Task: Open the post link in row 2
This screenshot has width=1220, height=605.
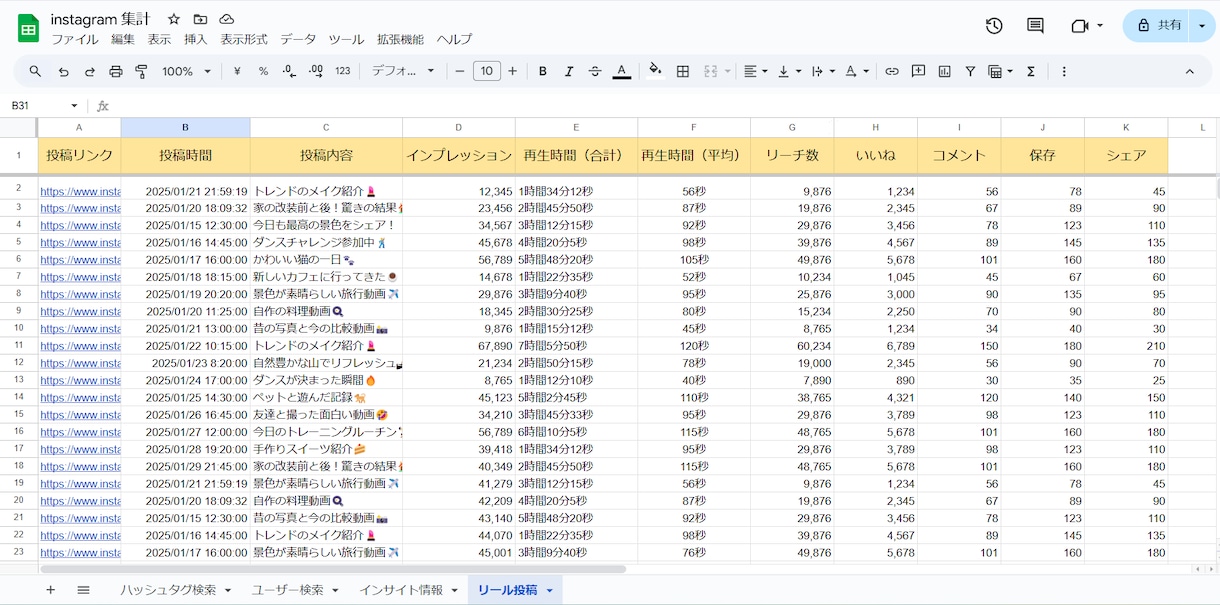Action: click(80, 191)
